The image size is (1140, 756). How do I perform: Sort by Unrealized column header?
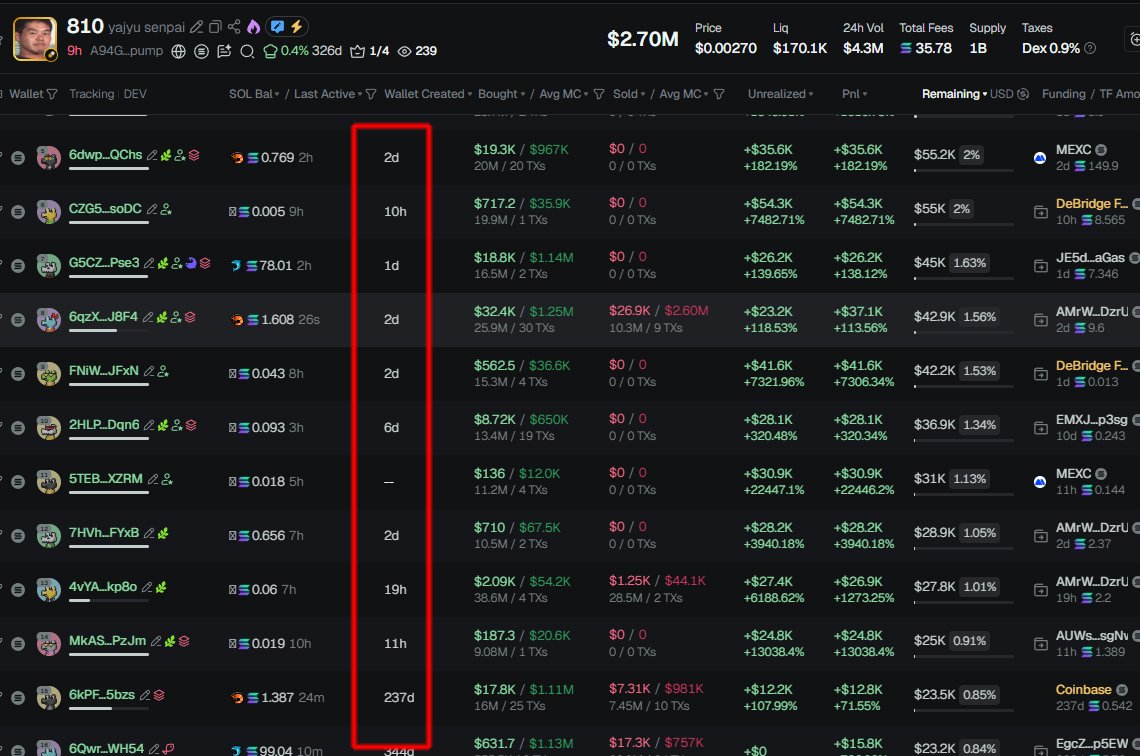[x=780, y=94]
